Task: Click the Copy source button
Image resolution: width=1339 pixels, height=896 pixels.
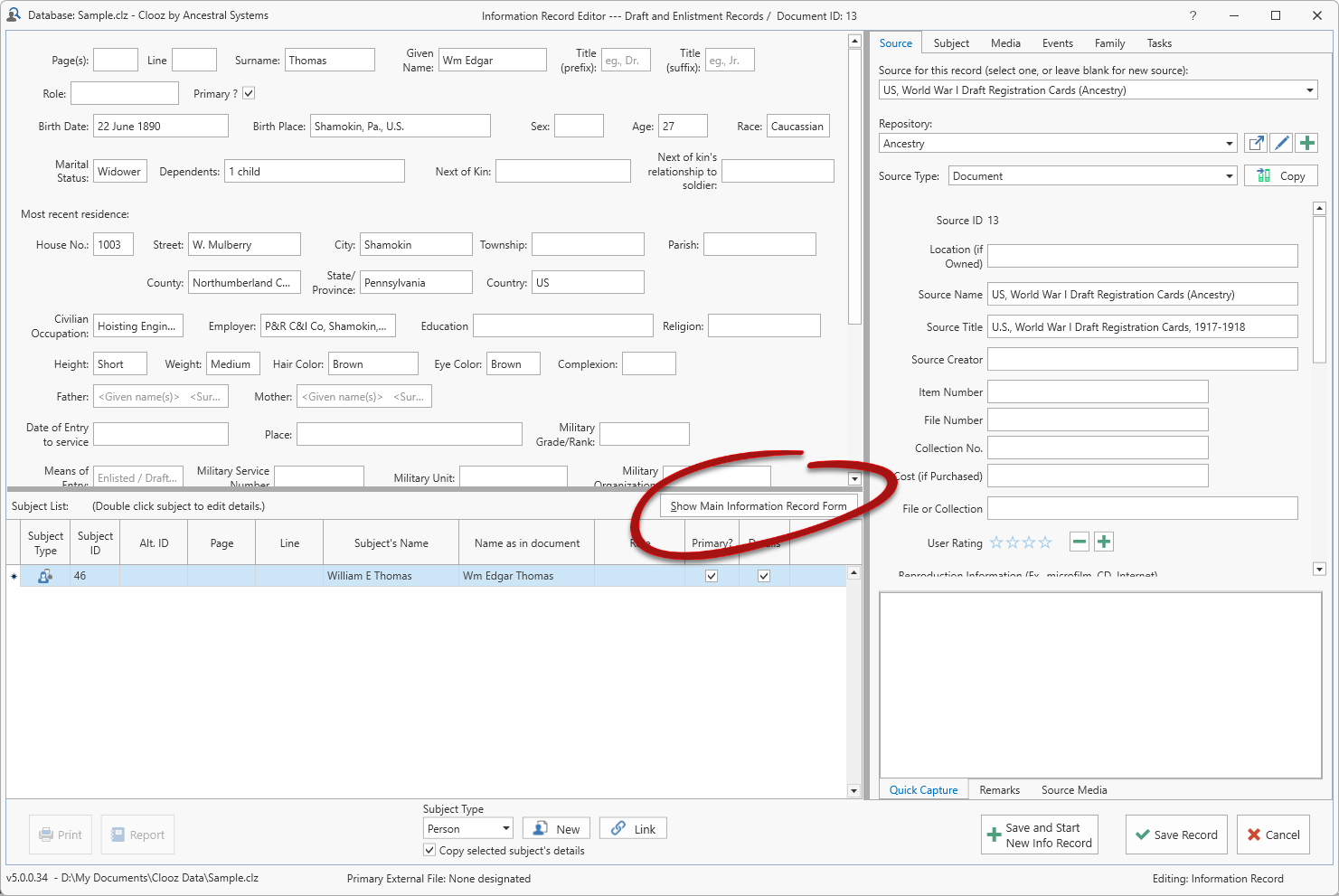Action: coord(1280,176)
